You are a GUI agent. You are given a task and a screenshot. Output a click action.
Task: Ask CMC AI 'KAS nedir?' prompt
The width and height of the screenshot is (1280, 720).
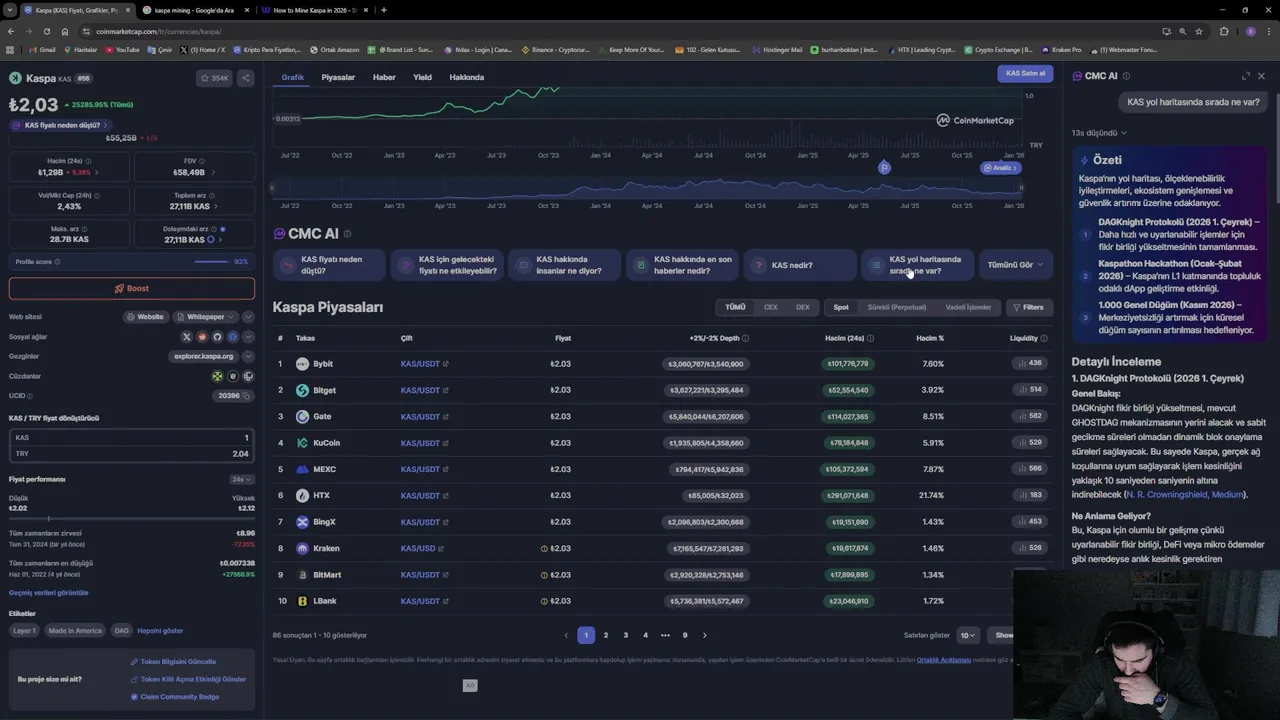point(799,265)
